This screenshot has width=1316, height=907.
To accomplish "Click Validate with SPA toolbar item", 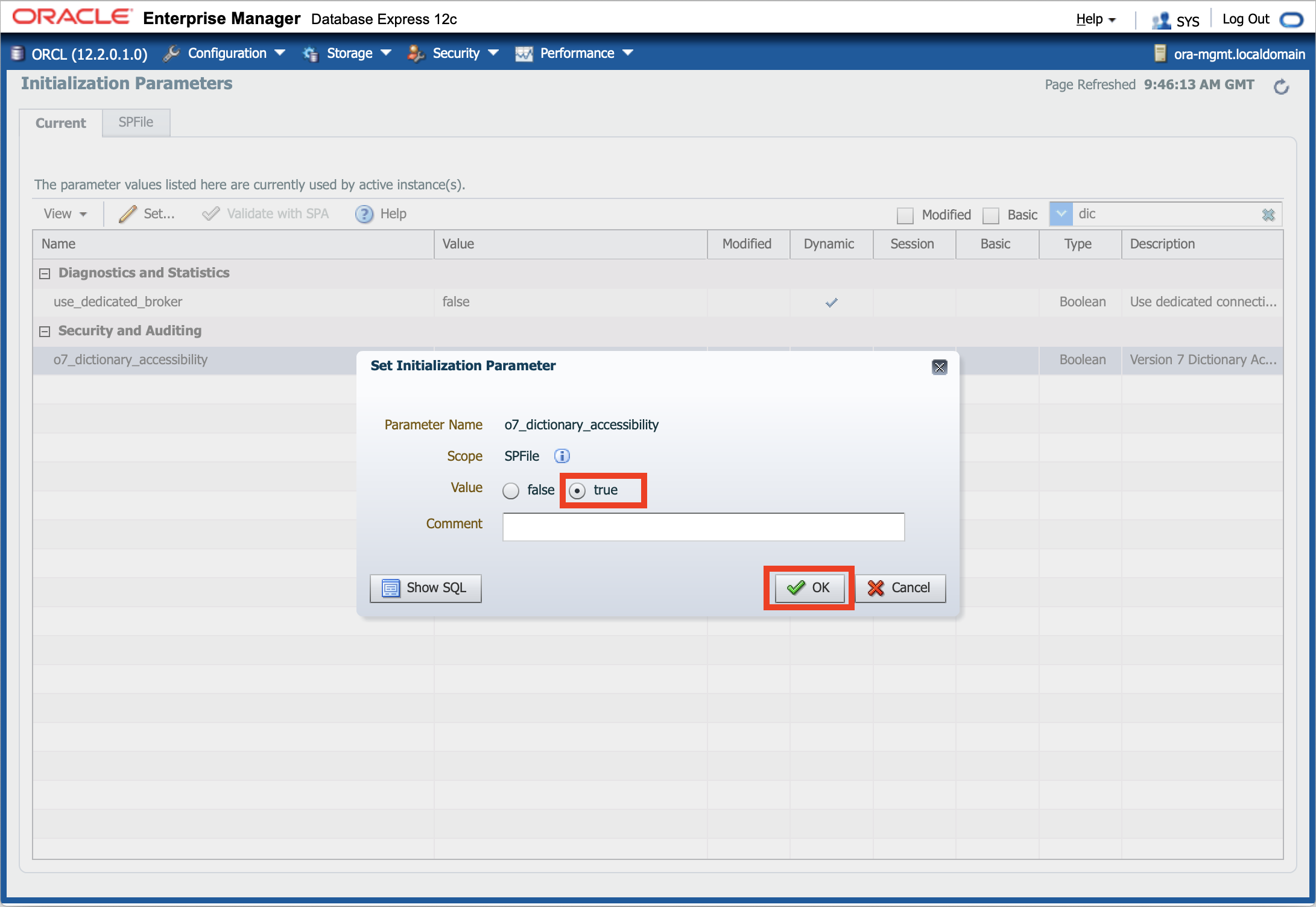I will 265,213.
